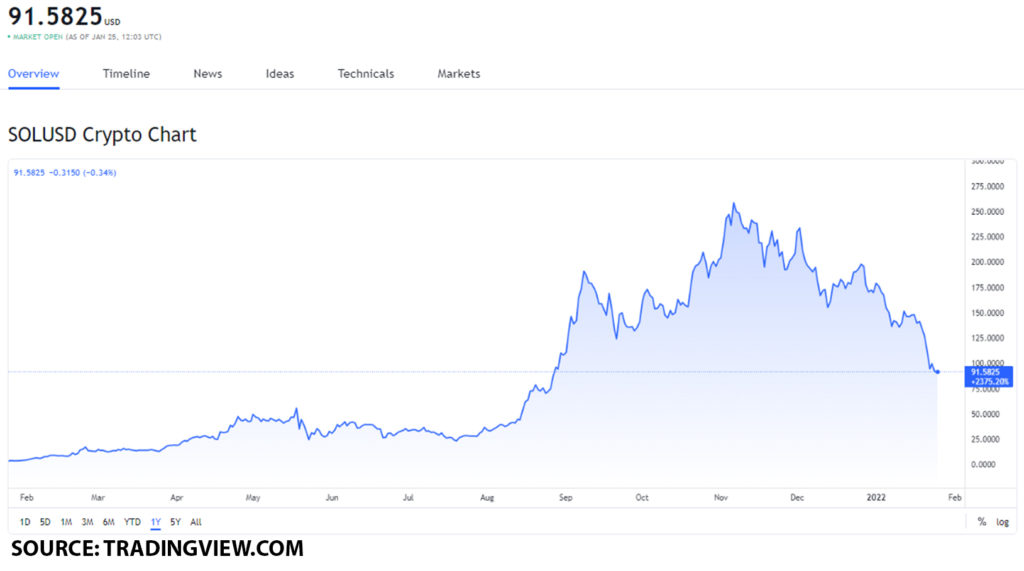Select the Technicals tab
The image size is (1024, 571).
(x=366, y=74)
